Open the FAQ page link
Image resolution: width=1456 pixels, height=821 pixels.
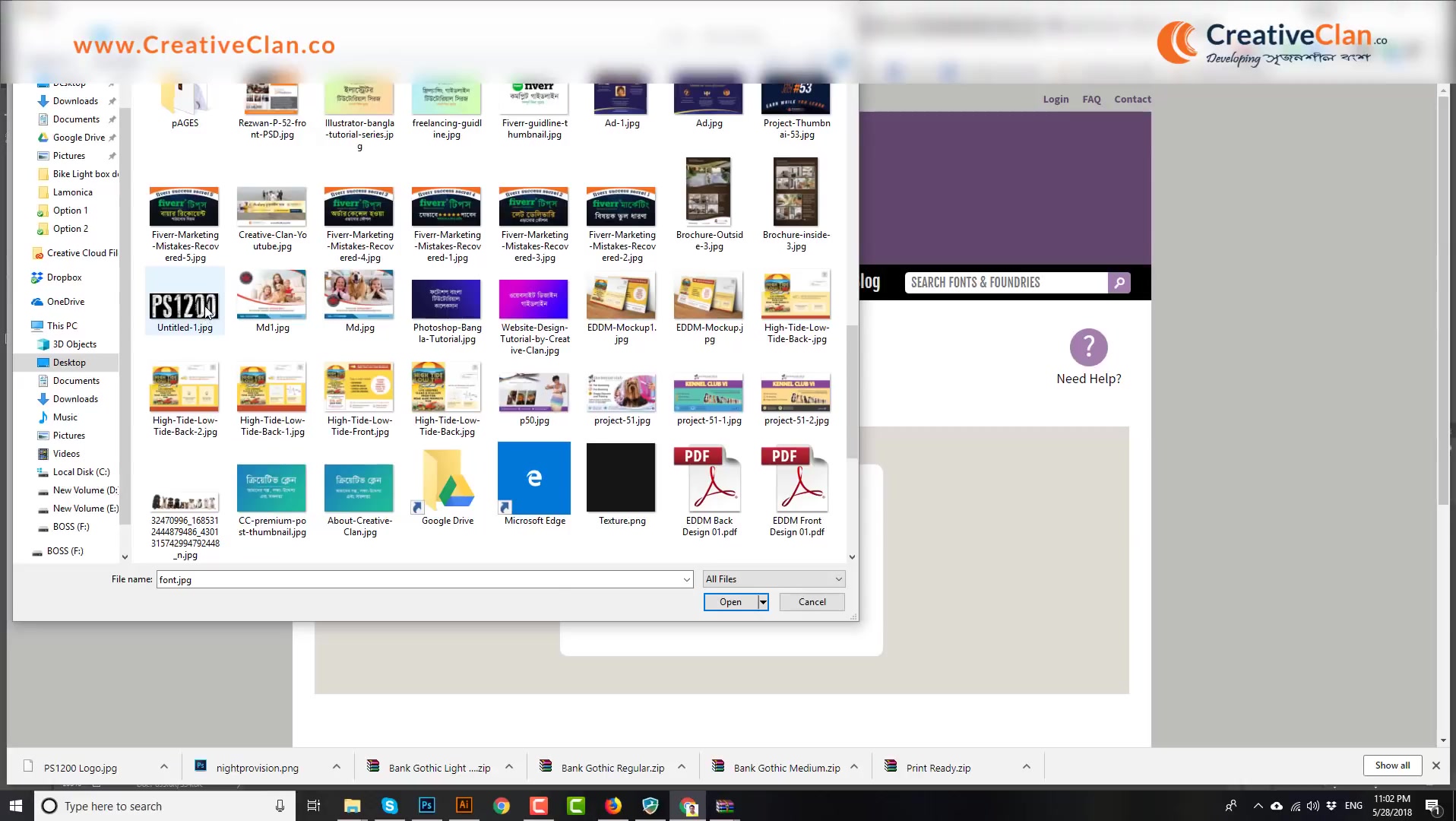tap(1091, 100)
